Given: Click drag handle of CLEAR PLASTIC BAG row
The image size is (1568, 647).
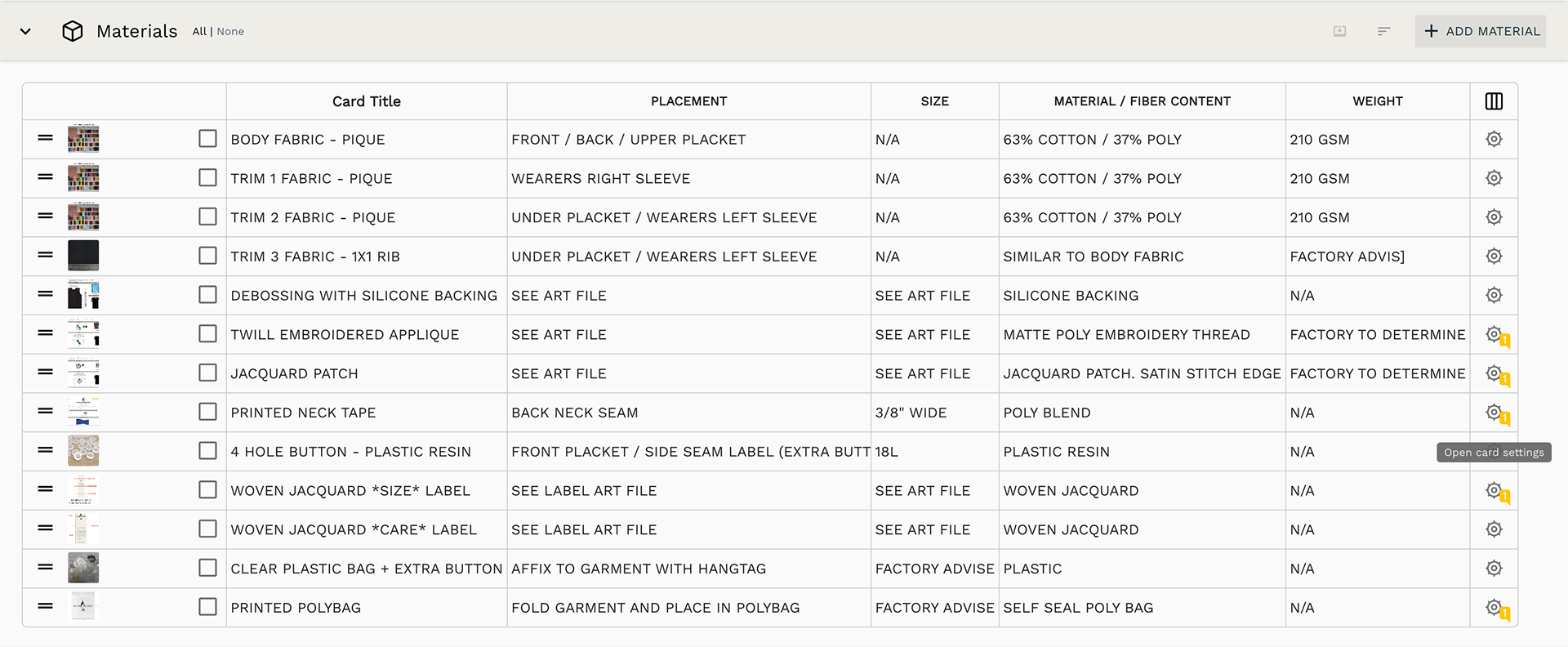Looking at the screenshot, I should click(46, 567).
